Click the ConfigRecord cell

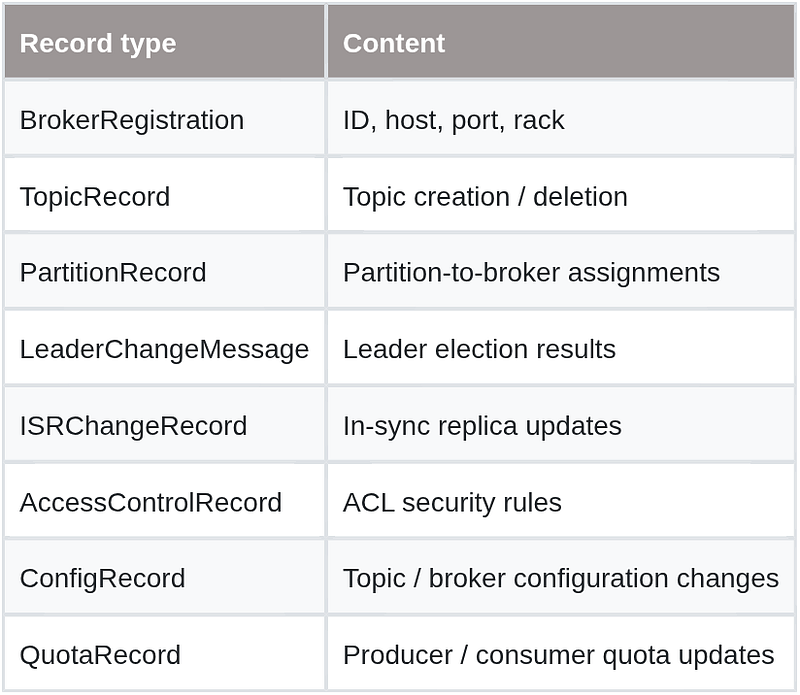(164, 577)
